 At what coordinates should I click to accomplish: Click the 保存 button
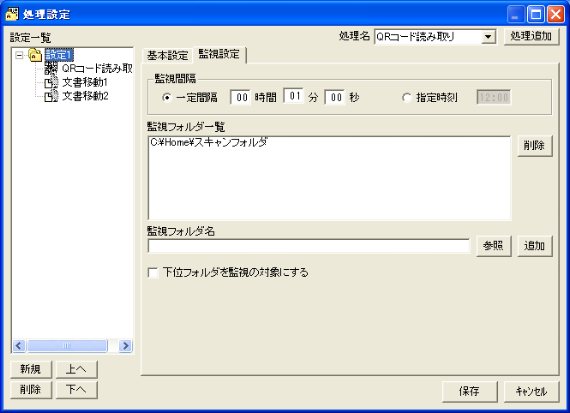pos(469,391)
